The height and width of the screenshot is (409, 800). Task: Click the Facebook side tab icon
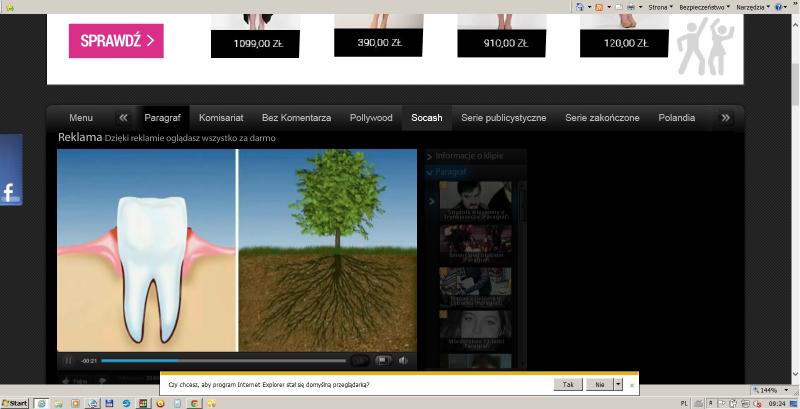pyautogui.click(x=11, y=193)
